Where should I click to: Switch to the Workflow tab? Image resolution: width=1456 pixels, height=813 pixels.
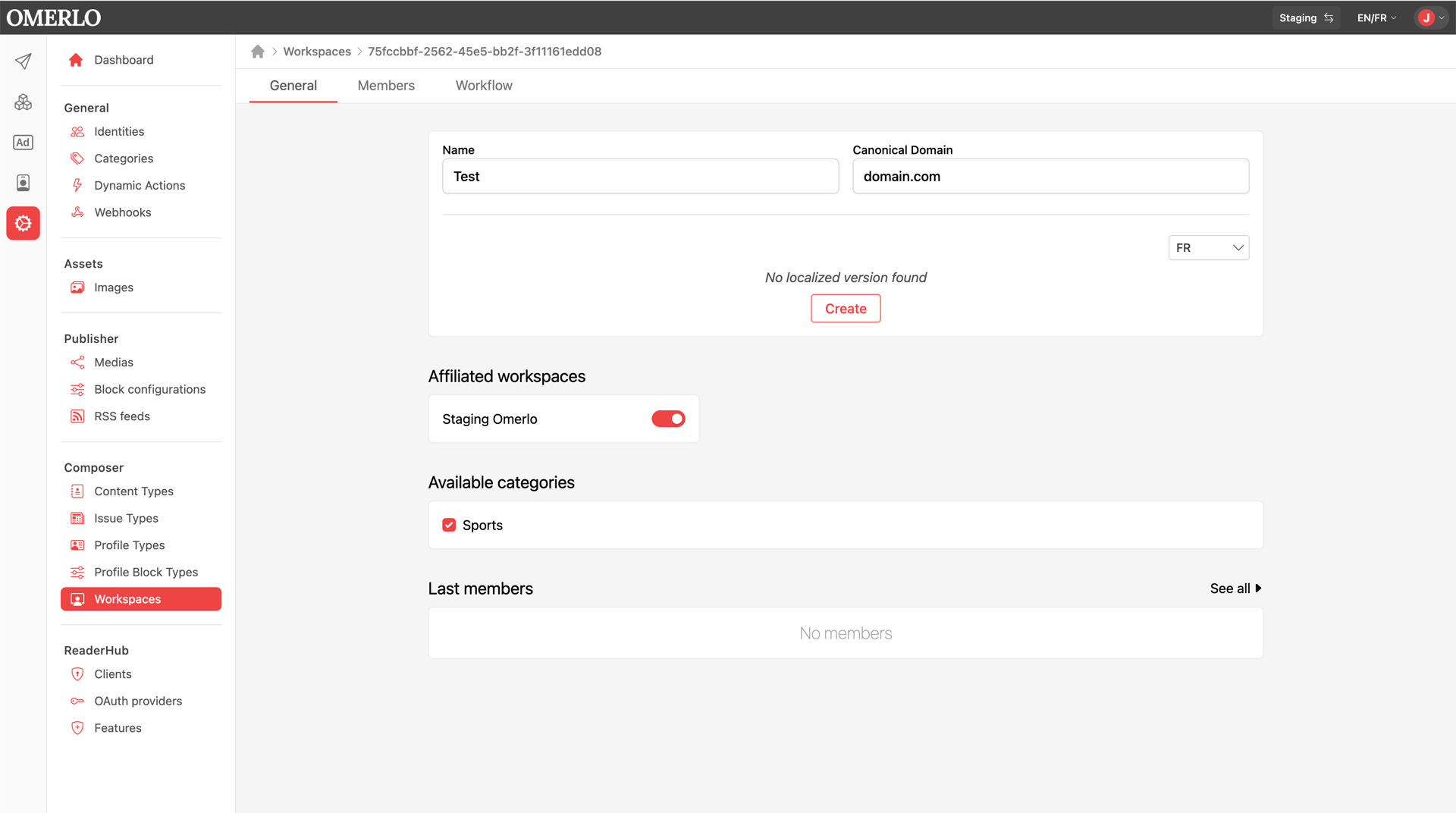[484, 86]
